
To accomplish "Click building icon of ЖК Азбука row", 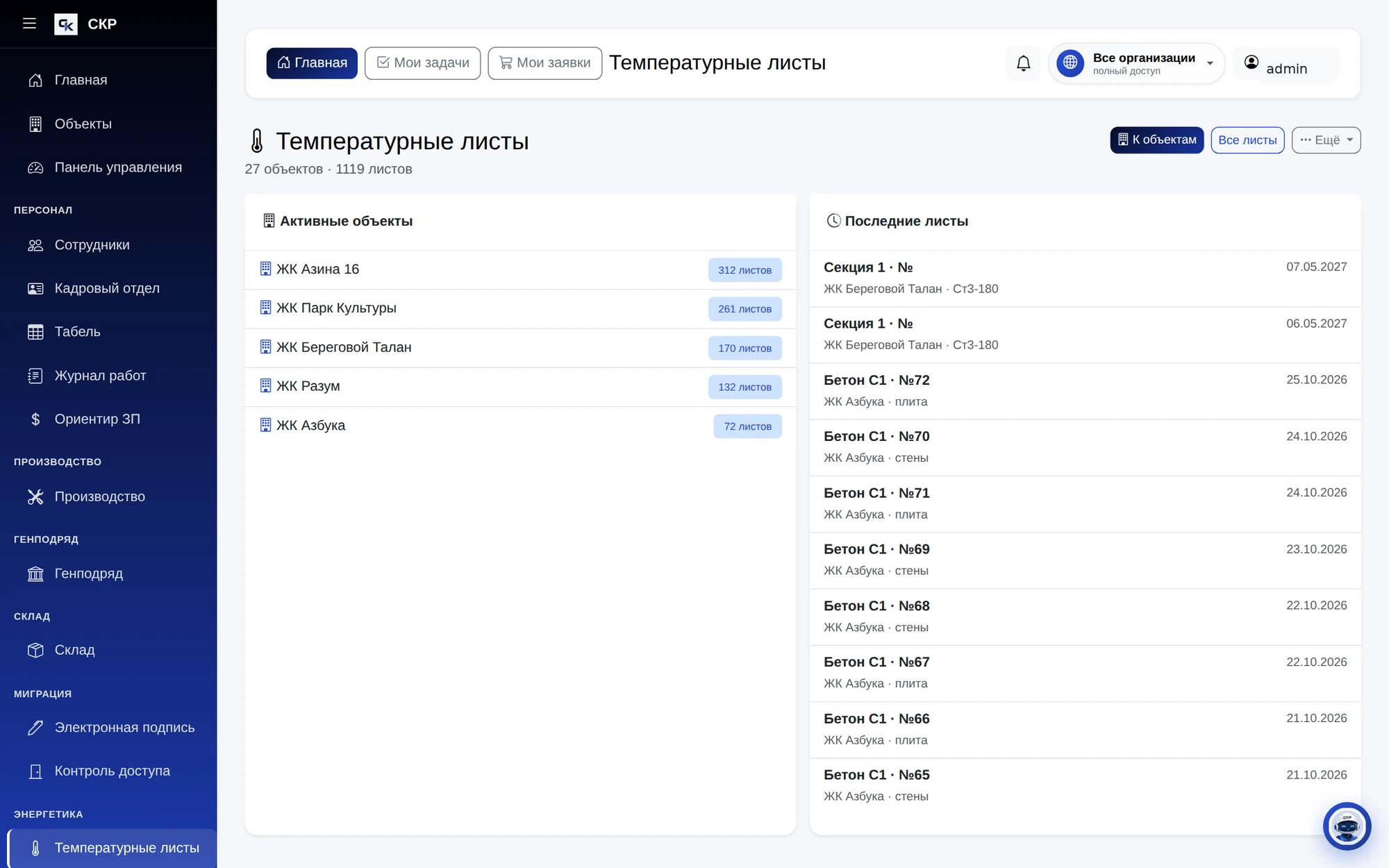I will tap(265, 425).
